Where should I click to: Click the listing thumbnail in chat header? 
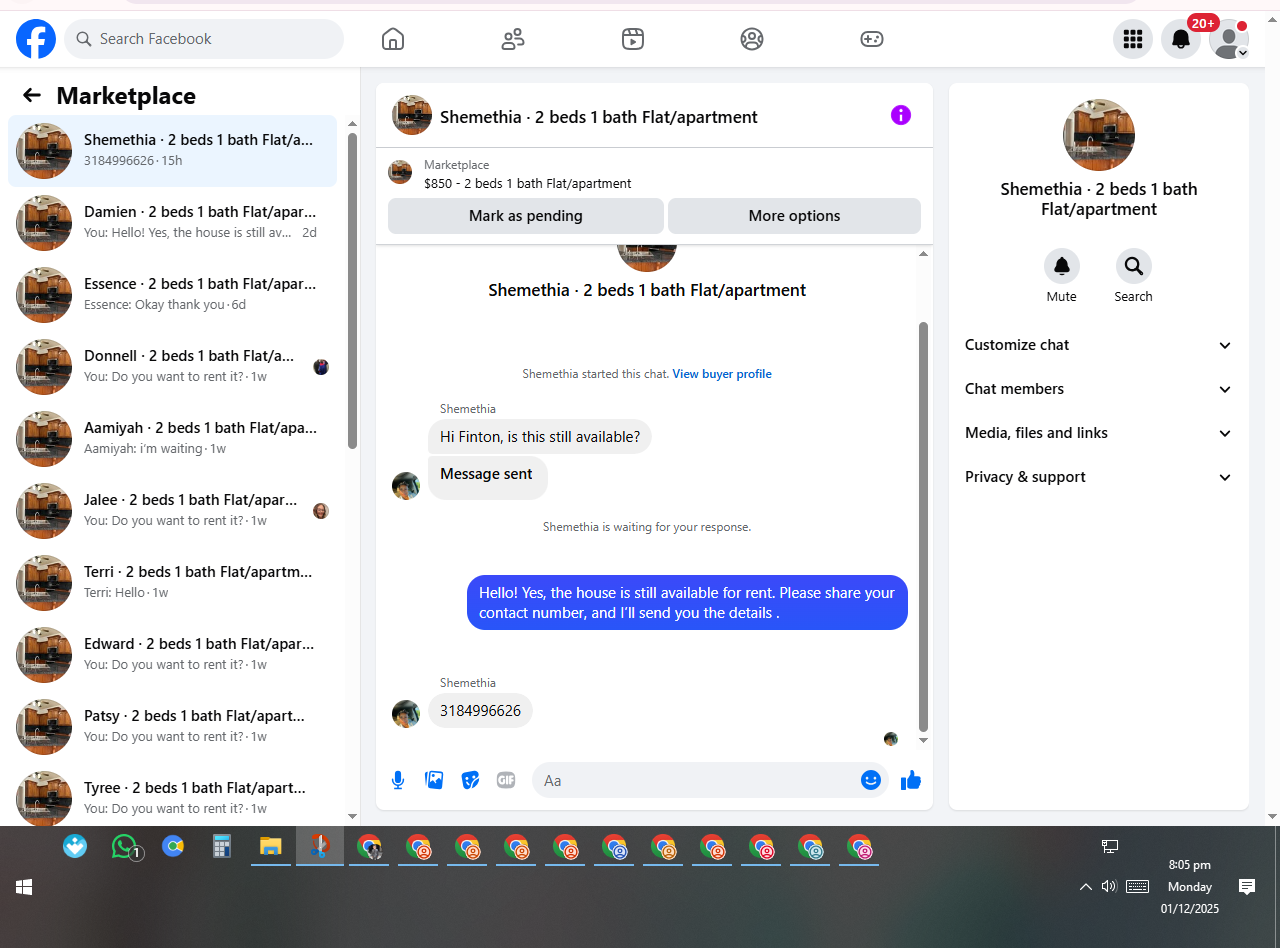(x=412, y=115)
